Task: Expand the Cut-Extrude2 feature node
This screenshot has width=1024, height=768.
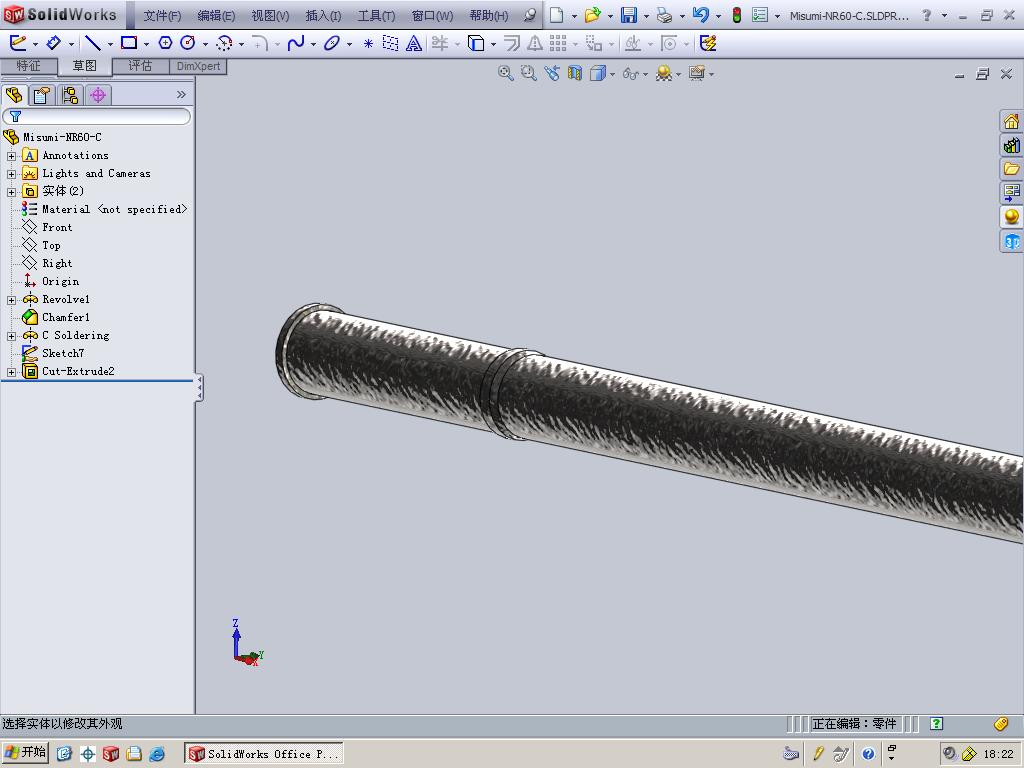Action: pyautogui.click(x=11, y=372)
